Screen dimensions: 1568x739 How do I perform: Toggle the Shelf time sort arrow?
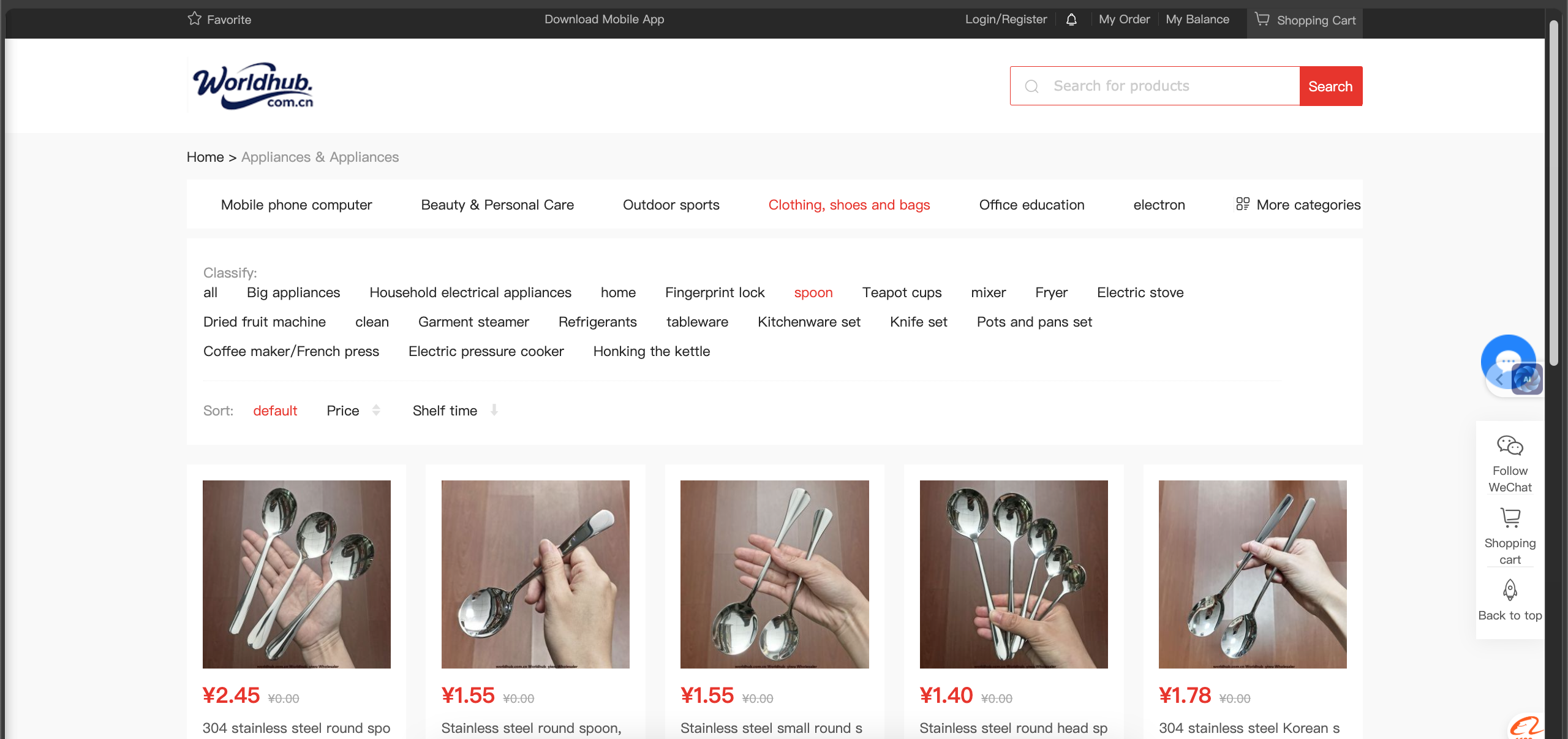tap(494, 410)
